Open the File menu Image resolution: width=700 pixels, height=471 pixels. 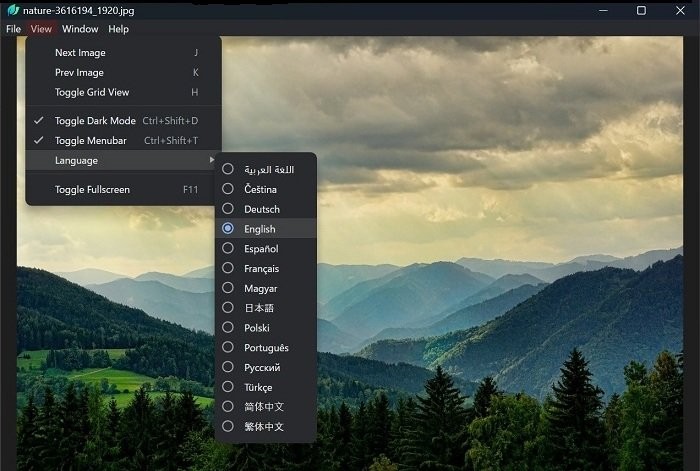[13, 29]
